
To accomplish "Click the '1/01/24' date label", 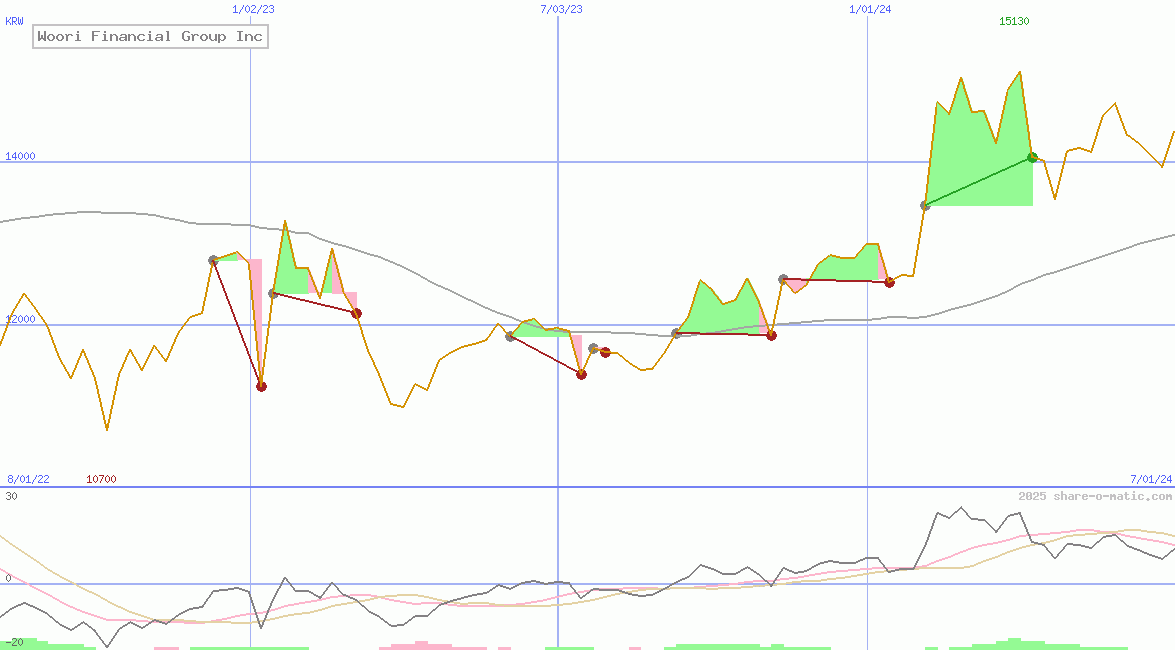I will (x=870, y=9).
